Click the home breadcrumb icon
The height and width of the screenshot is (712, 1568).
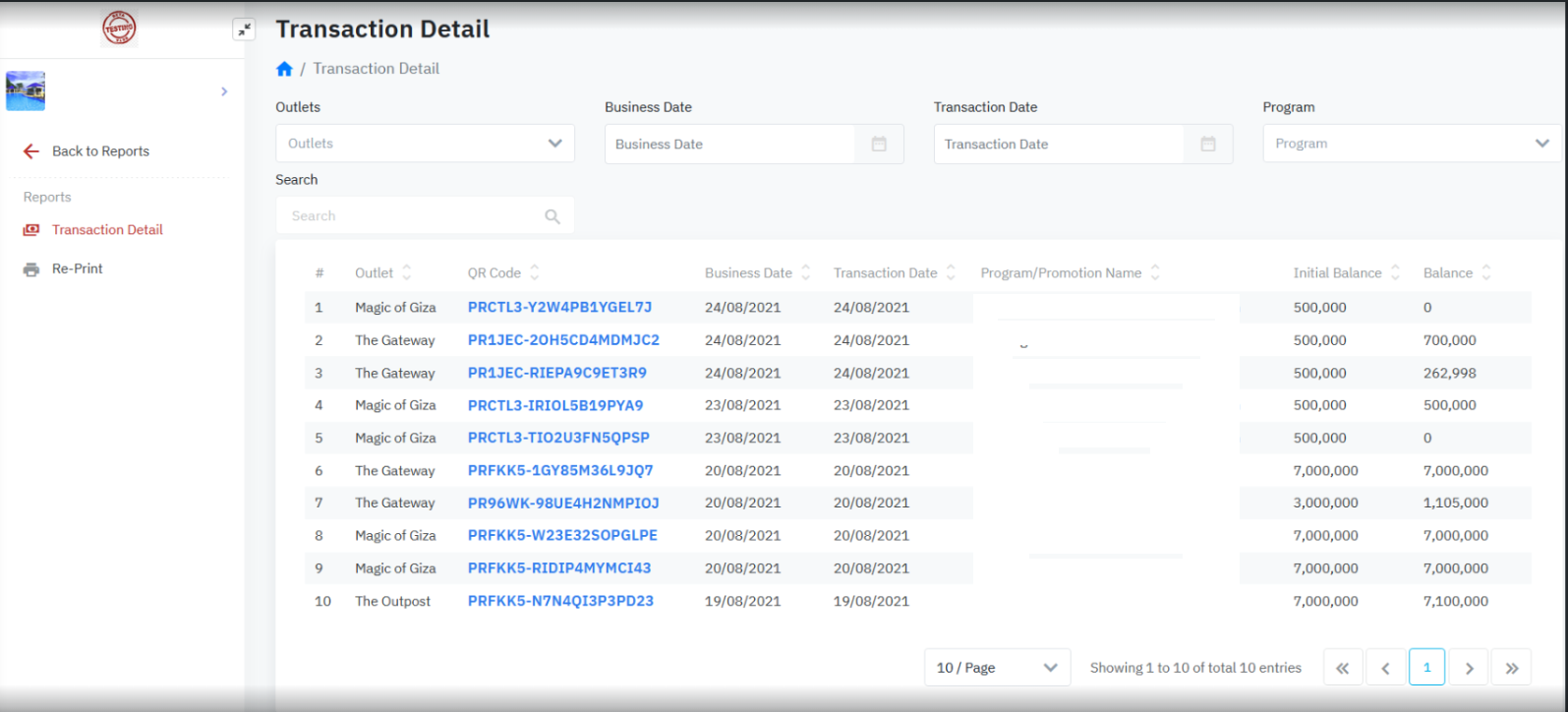(x=284, y=69)
